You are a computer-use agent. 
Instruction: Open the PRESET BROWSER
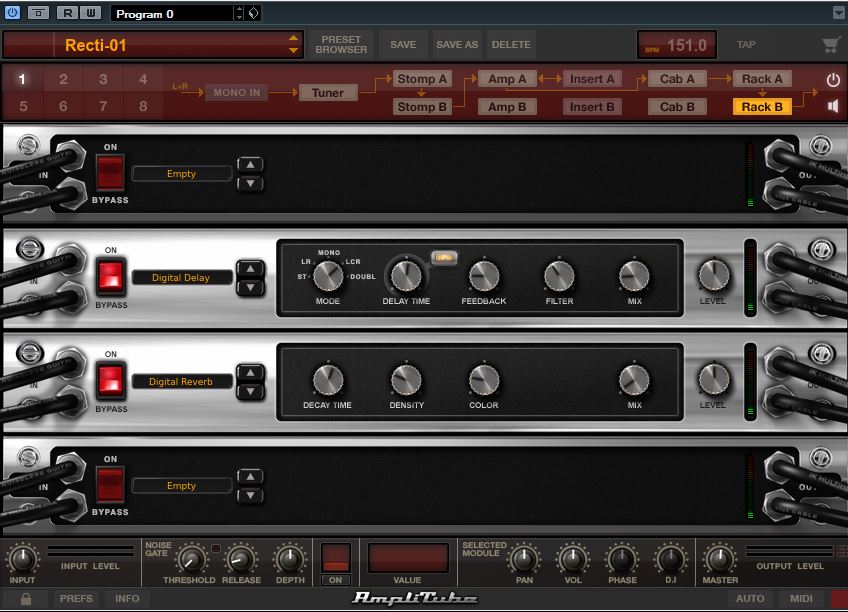tap(341, 45)
